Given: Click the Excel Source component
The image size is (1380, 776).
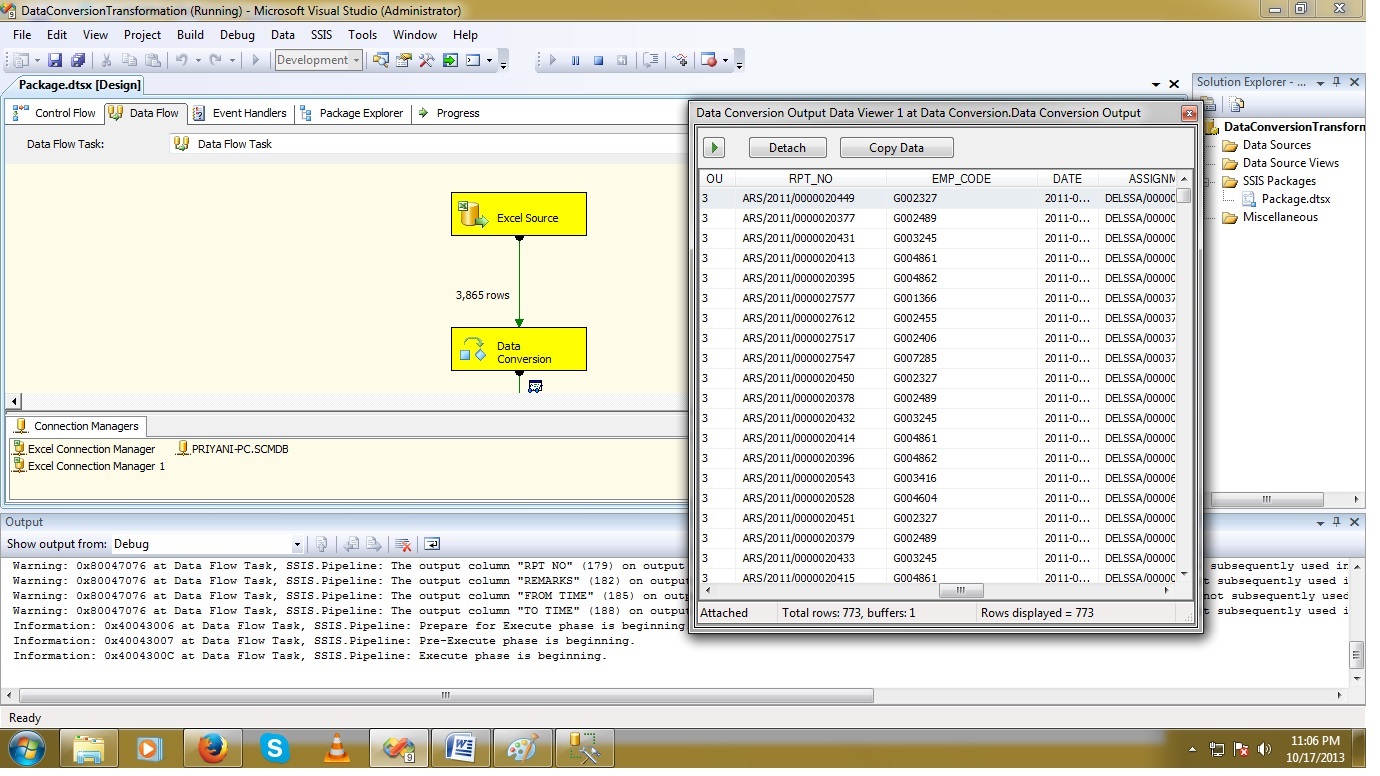Looking at the screenshot, I should point(518,215).
